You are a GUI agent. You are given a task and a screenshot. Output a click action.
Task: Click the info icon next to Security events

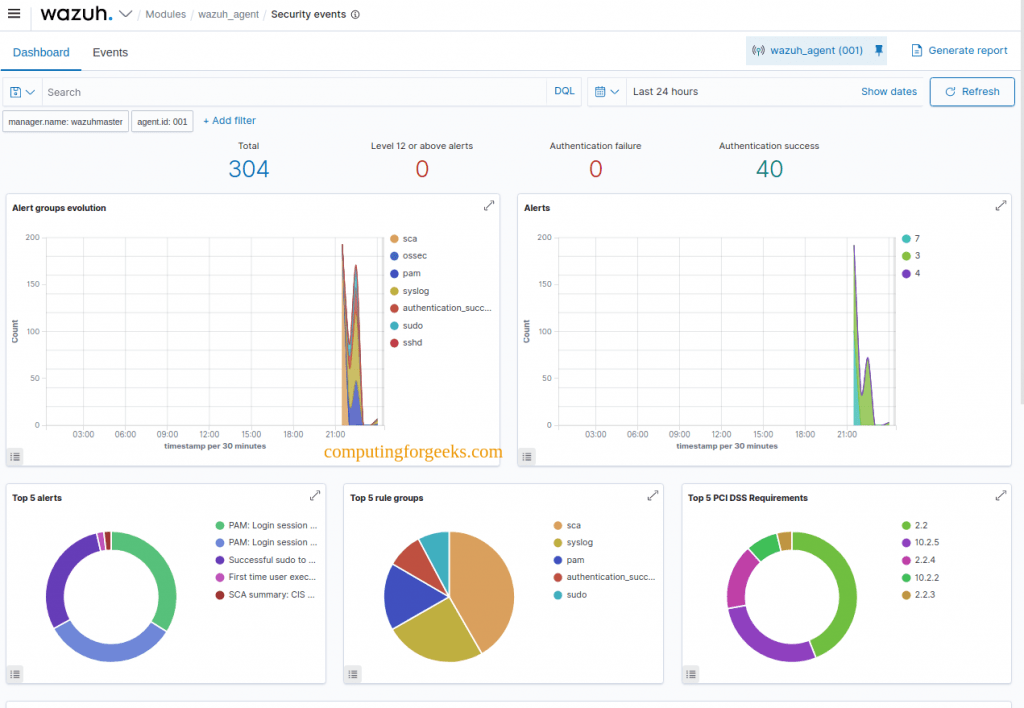coord(353,15)
